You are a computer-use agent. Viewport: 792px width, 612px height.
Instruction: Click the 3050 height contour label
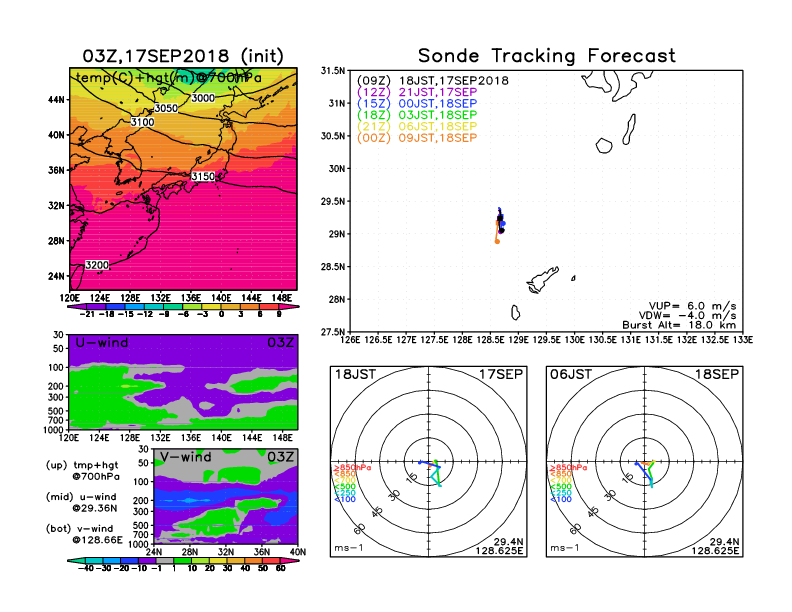point(166,108)
